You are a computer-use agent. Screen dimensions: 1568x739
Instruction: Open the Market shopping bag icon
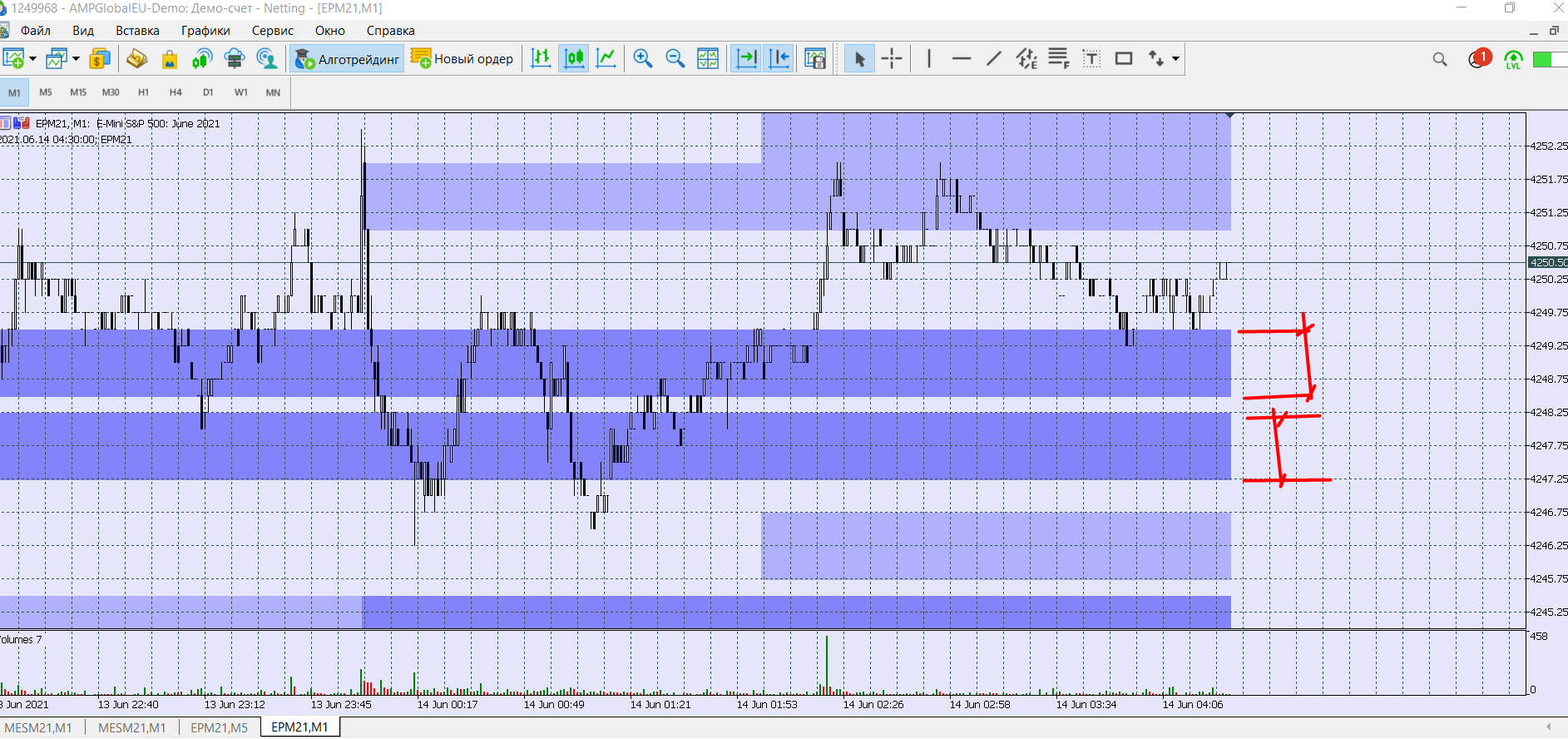170,58
